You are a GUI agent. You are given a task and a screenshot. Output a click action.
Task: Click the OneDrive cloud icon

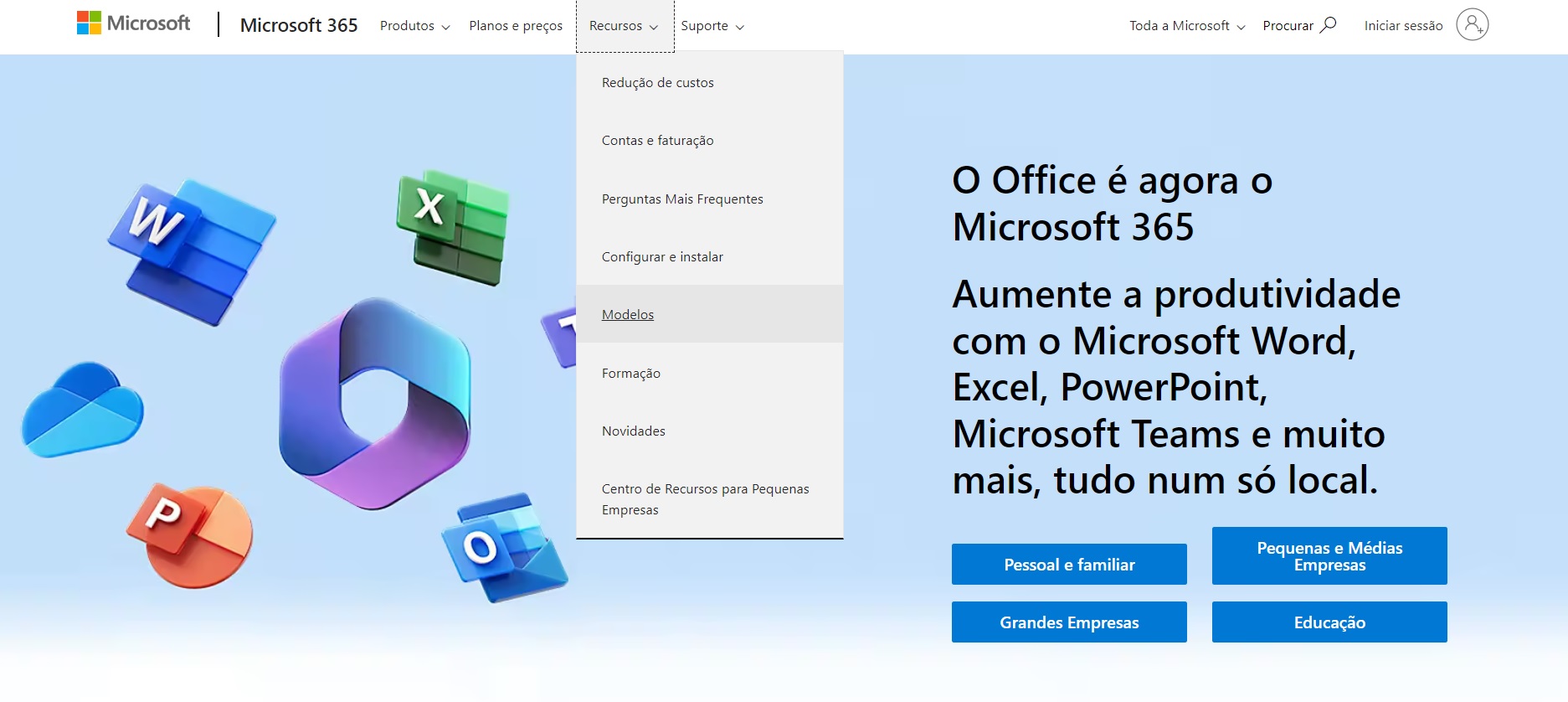tap(82, 410)
